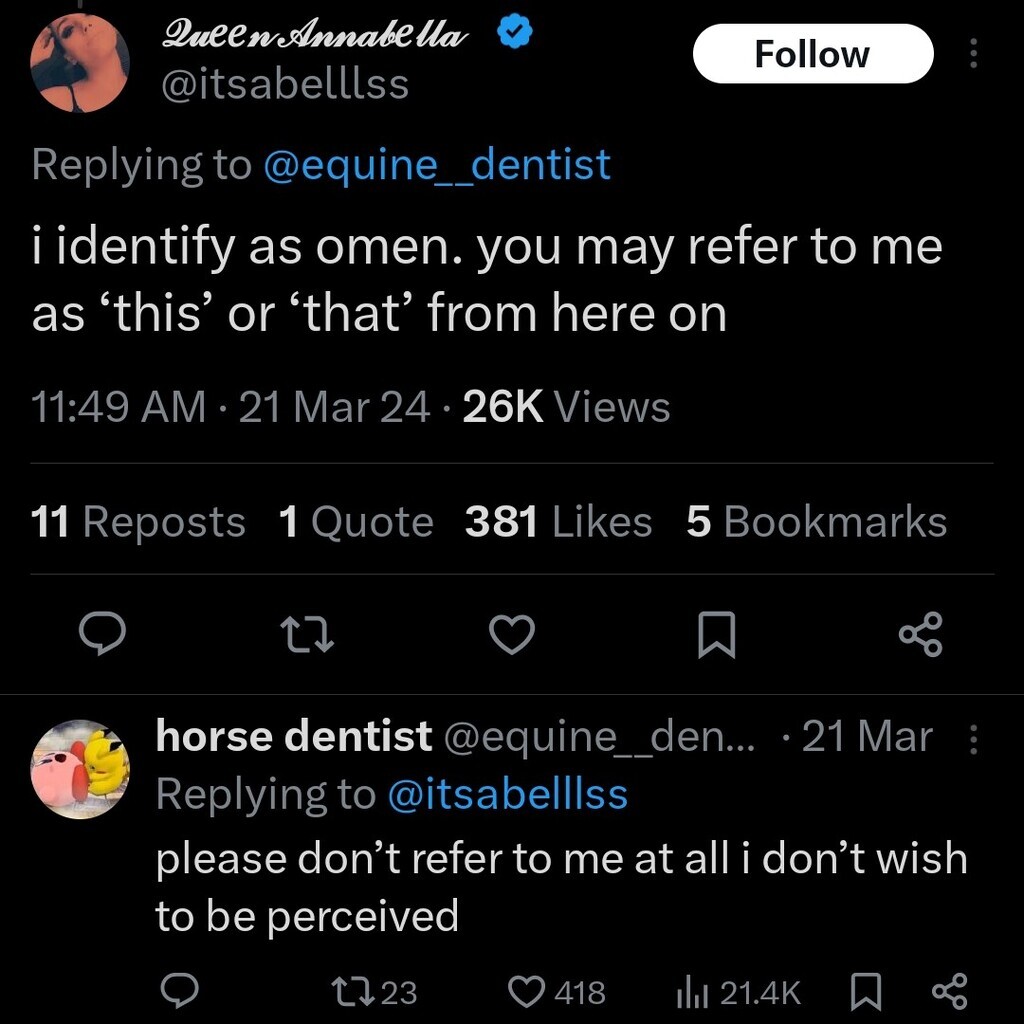This screenshot has width=1024, height=1024.
Task: Bookmark the main tweet
Action: click(716, 634)
